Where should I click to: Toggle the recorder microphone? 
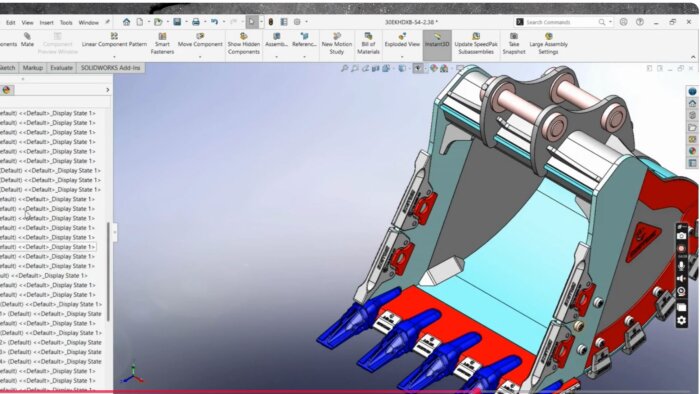(x=681, y=265)
